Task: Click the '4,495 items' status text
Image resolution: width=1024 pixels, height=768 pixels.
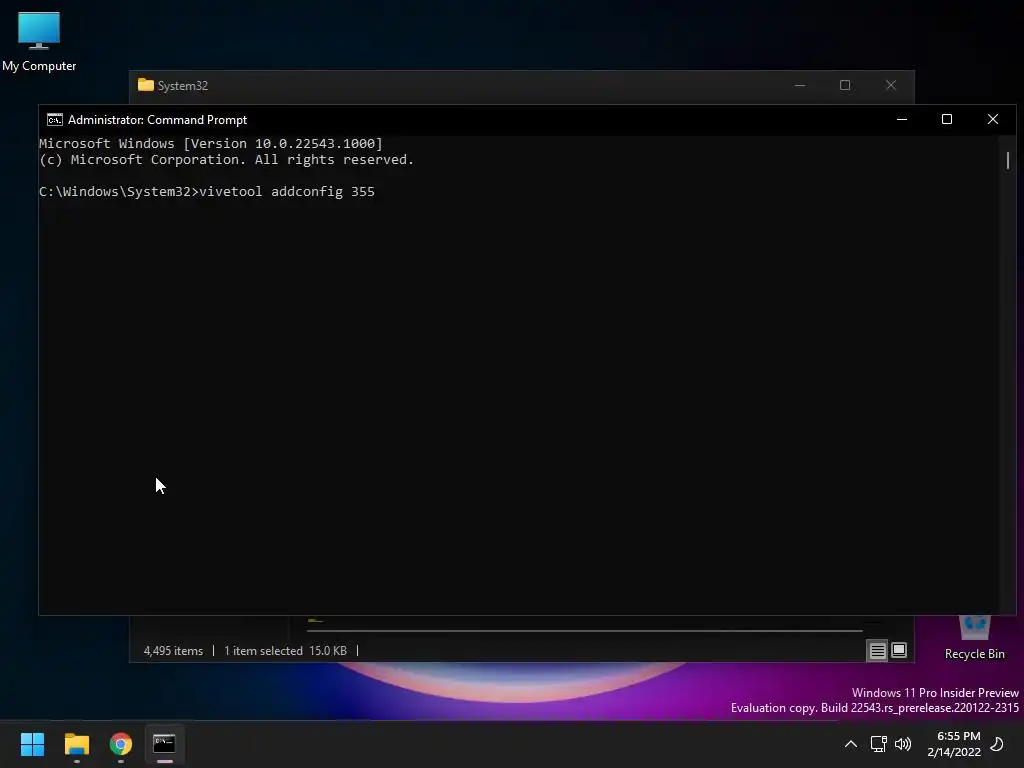Action: 173,651
